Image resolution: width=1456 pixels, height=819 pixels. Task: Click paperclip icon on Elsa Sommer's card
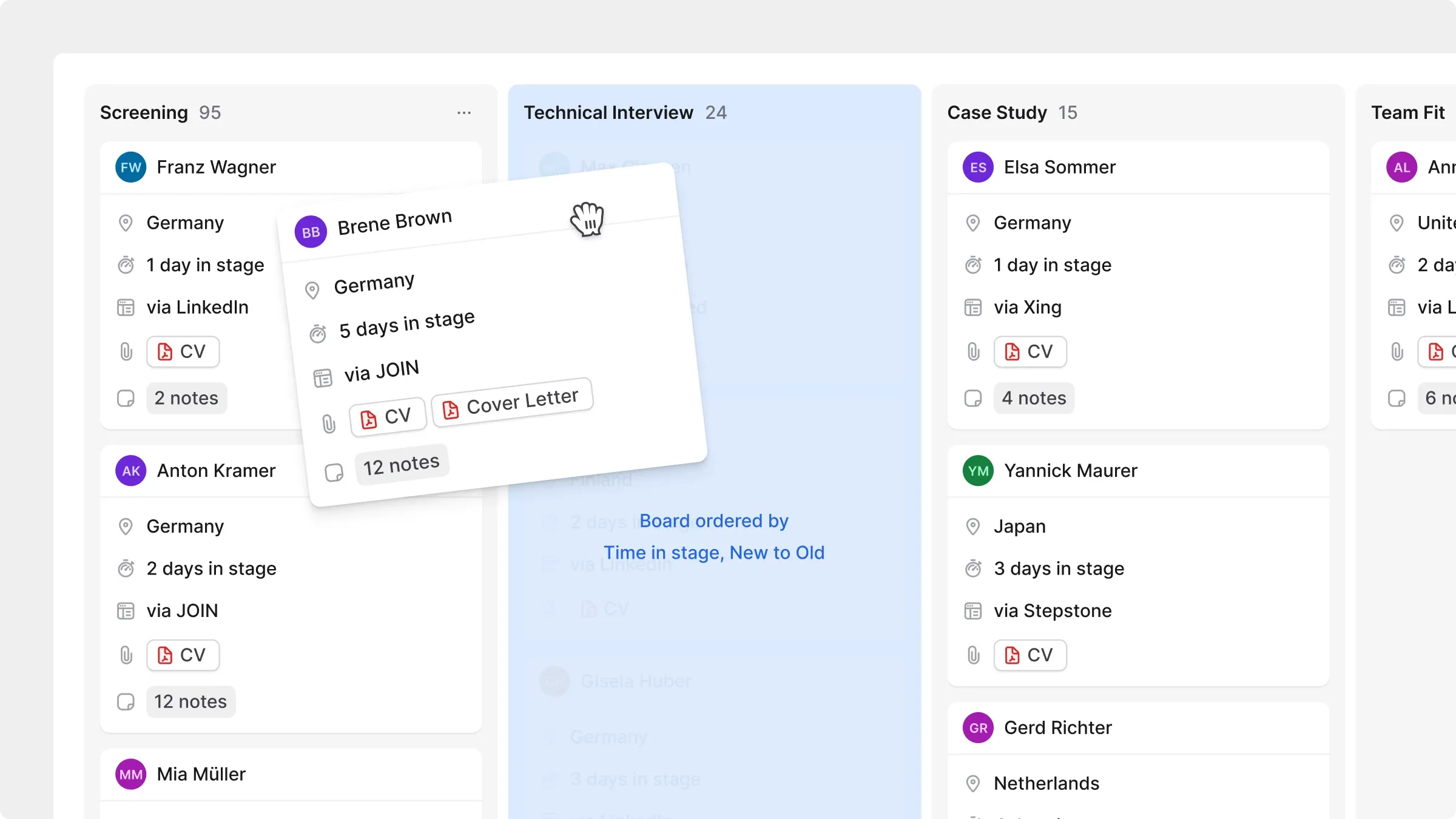click(x=973, y=352)
